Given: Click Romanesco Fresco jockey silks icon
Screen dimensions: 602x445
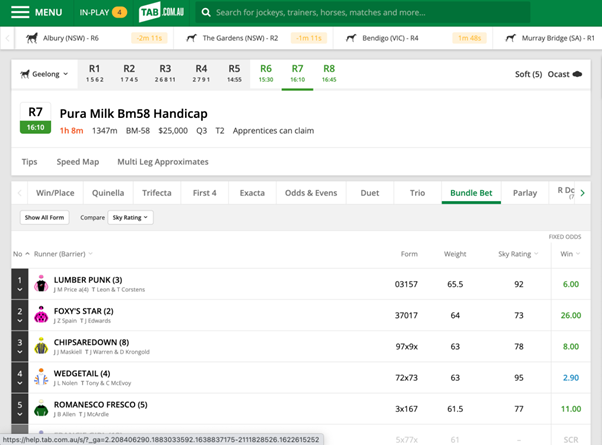Looking at the screenshot, I should [x=41, y=408].
